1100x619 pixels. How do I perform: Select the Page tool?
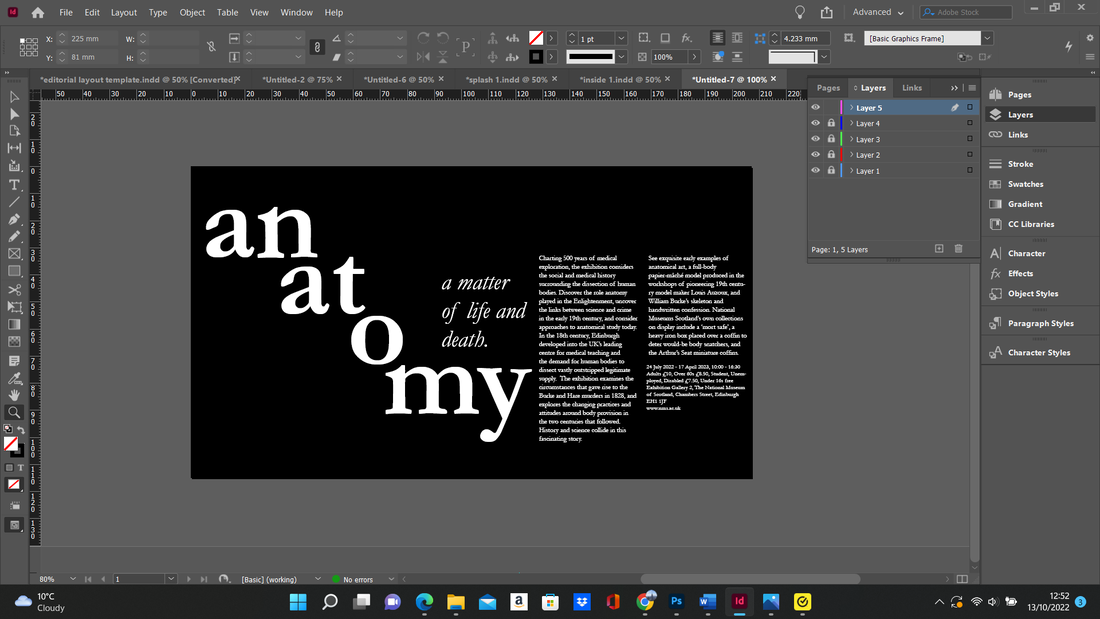point(14,131)
